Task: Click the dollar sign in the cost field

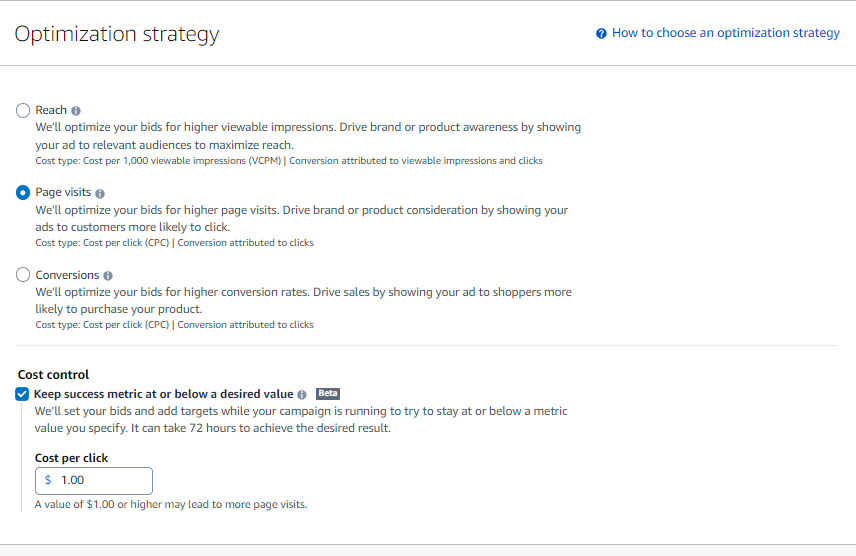Action: [48, 480]
